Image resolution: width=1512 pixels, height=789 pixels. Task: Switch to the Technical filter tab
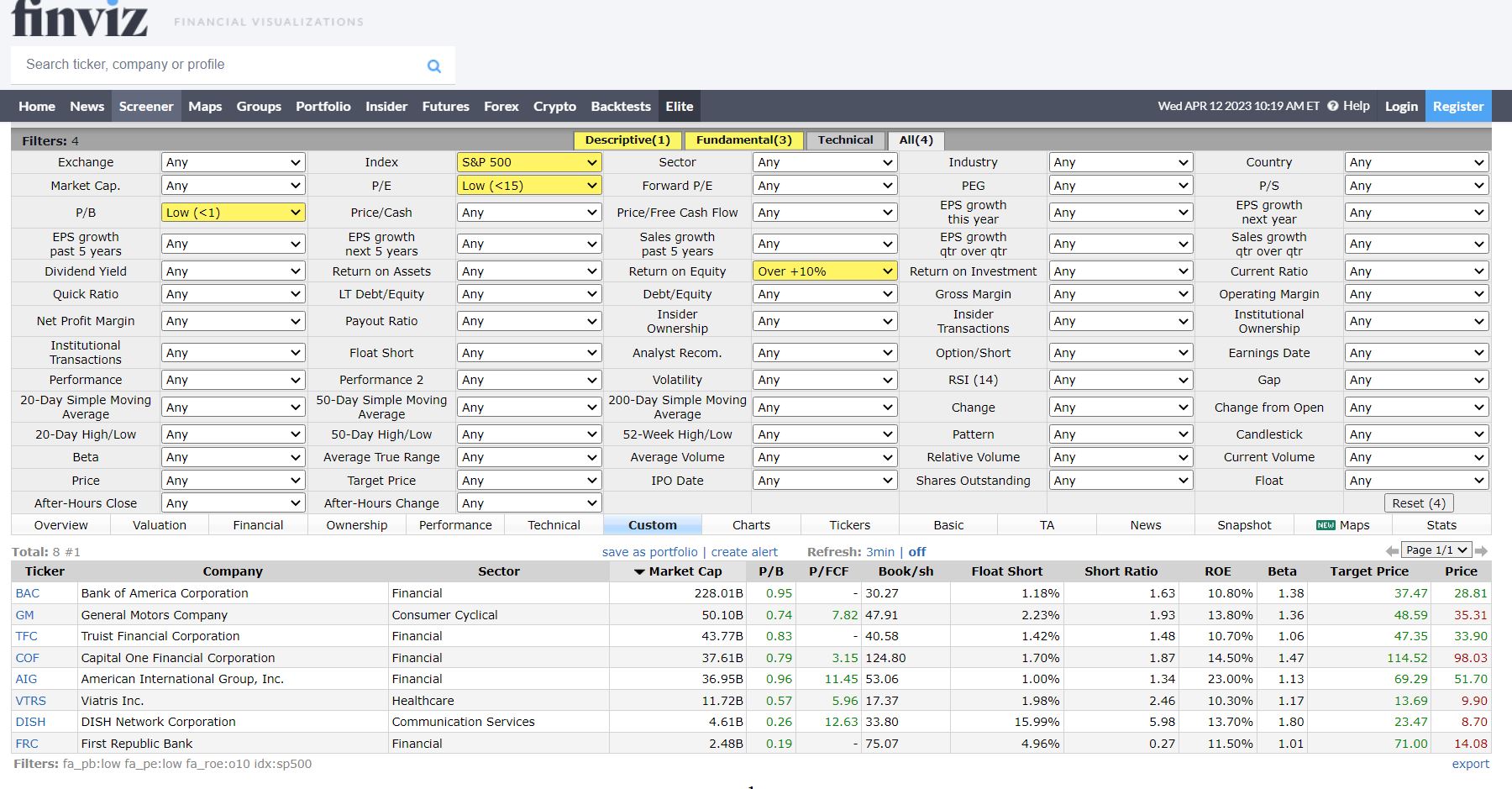click(846, 140)
